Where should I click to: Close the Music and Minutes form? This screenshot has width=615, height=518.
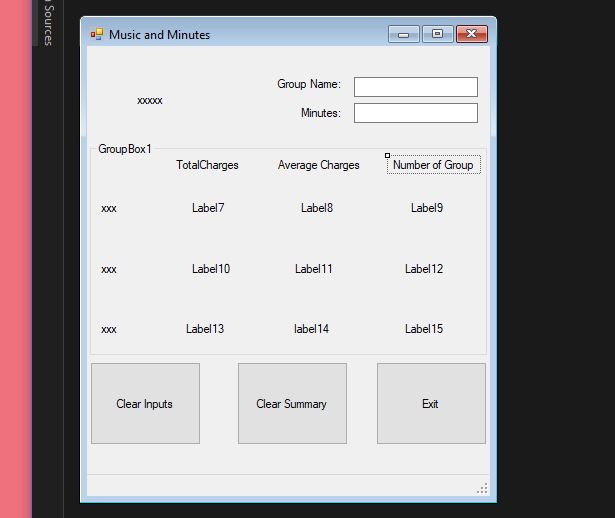[x=472, y=35]
